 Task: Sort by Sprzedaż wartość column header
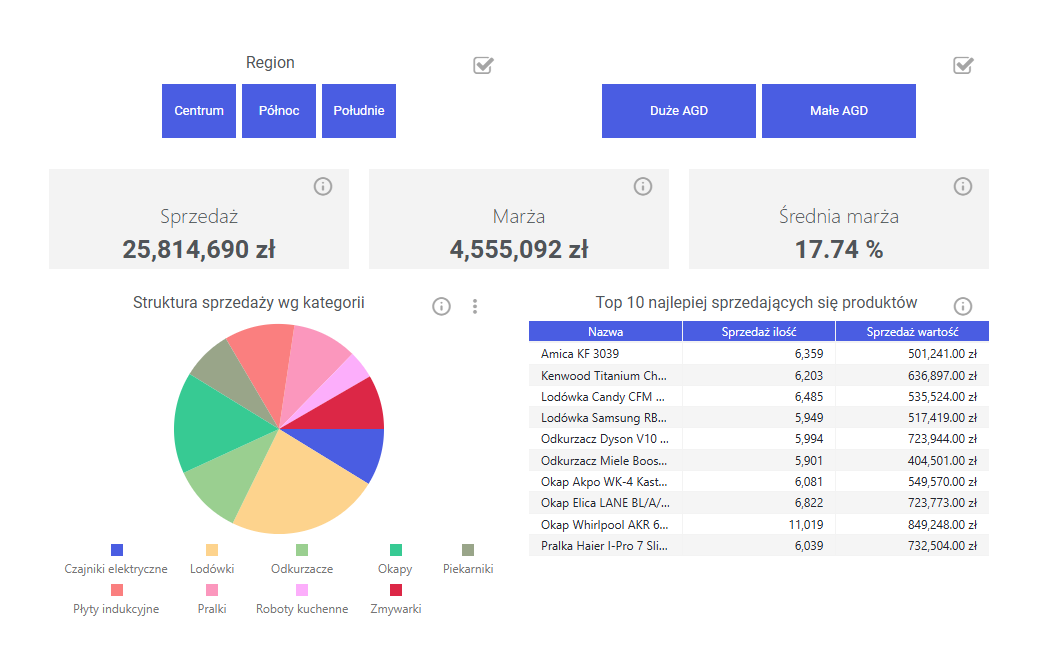tap(912, 331)
